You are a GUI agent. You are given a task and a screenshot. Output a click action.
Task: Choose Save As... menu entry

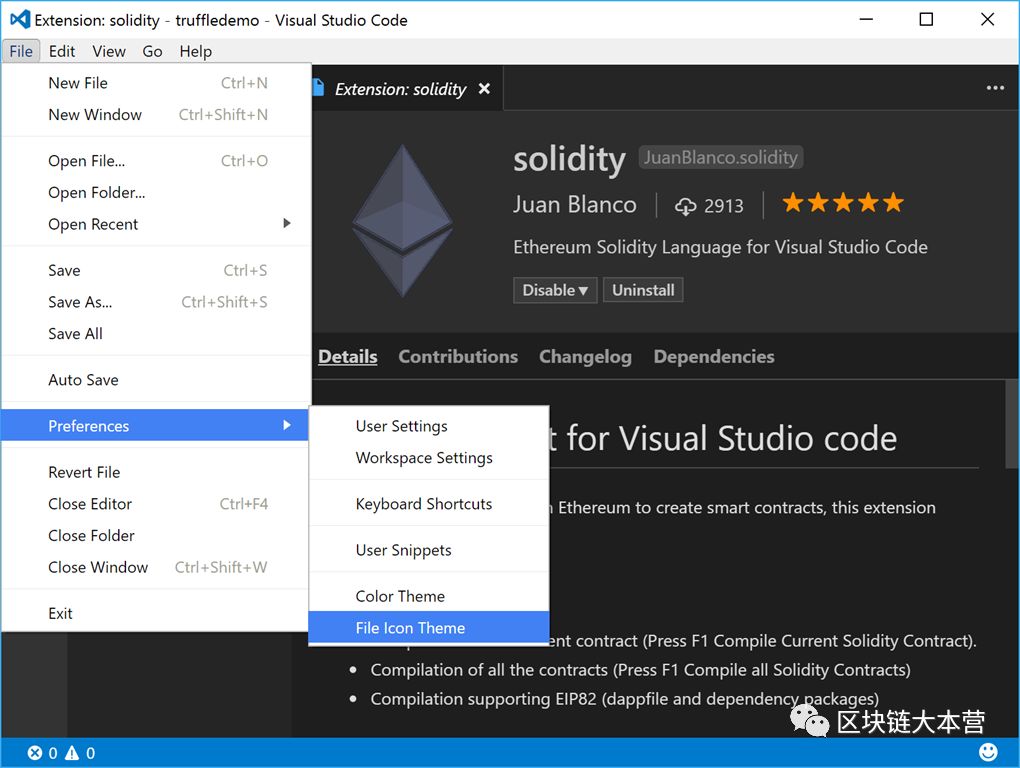[x=156, y=302]
